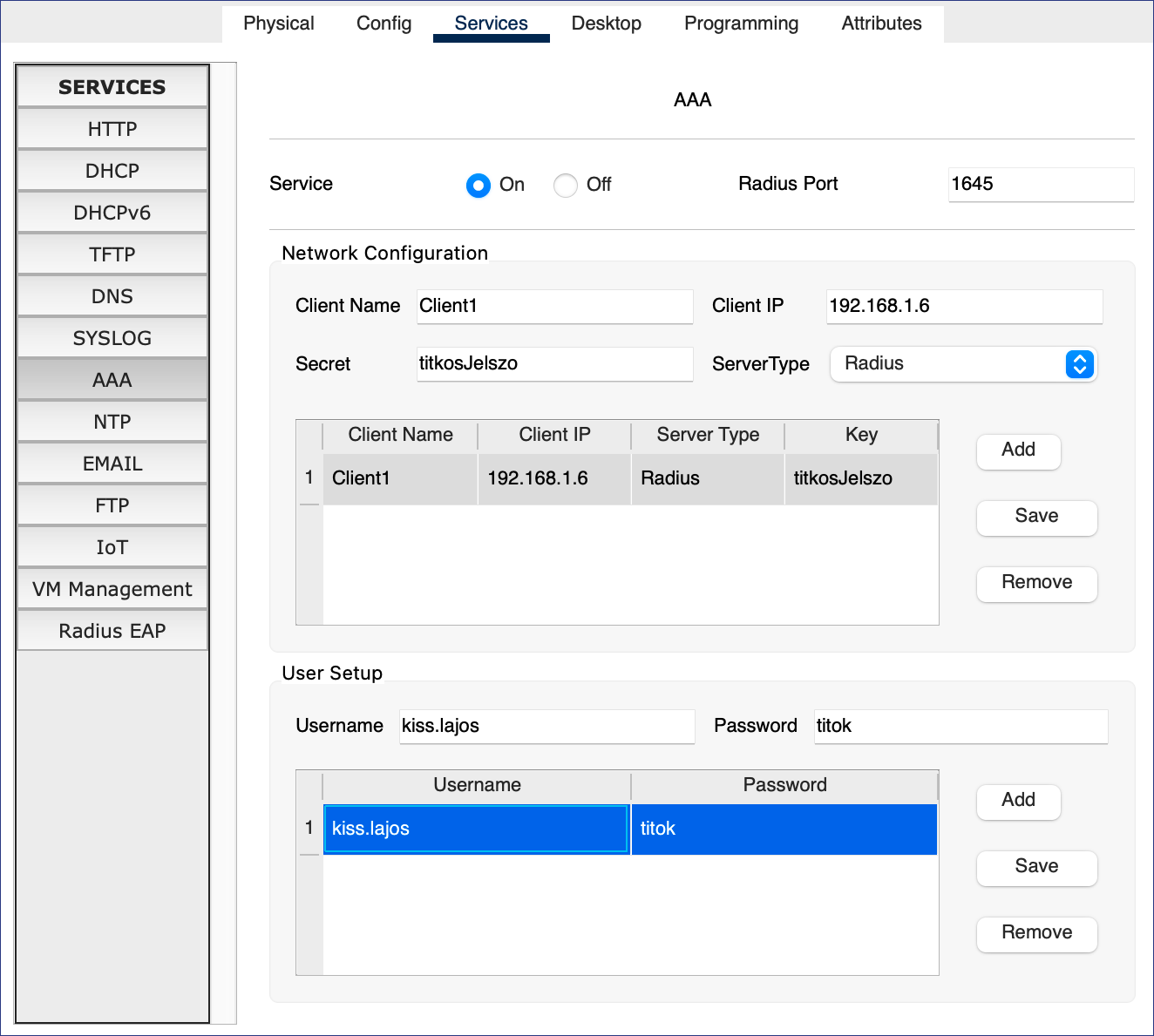Screen dimensions: 1154x1036
Task: Select Client1 cell in client table
Action: pos(400,478)
